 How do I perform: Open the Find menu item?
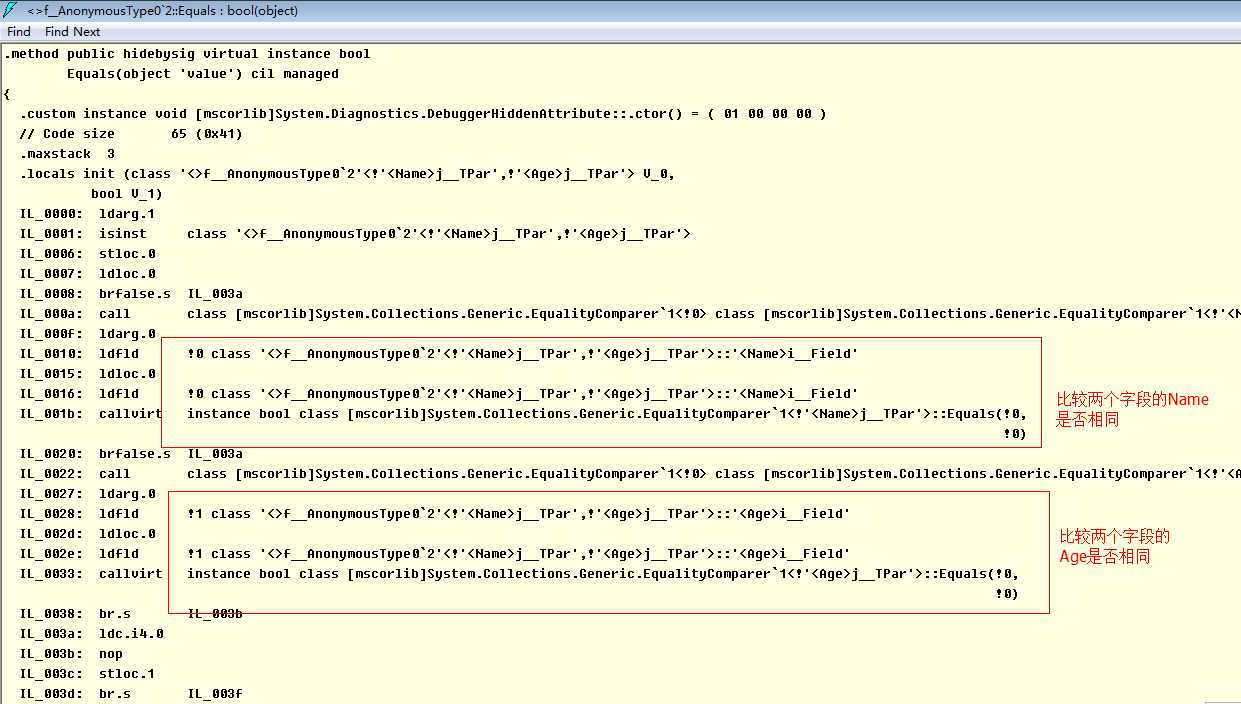click(19, 32)
